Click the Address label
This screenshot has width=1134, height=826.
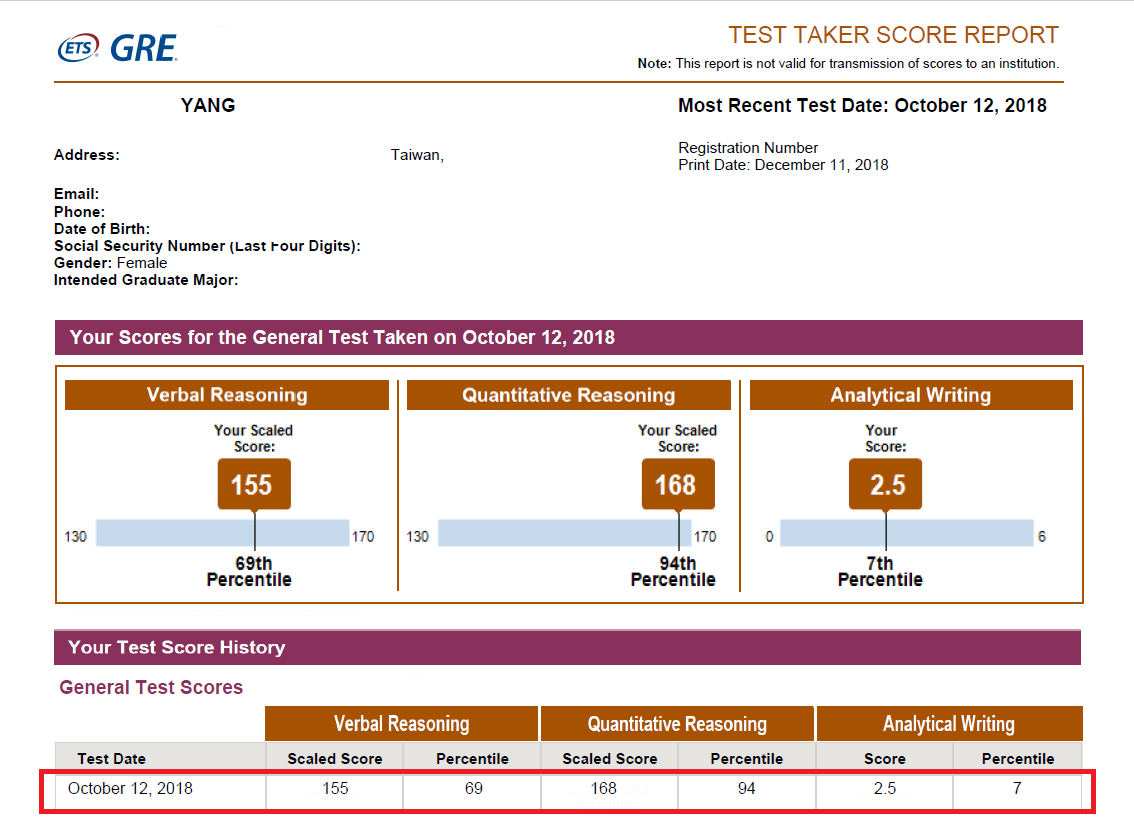(87, 155)
